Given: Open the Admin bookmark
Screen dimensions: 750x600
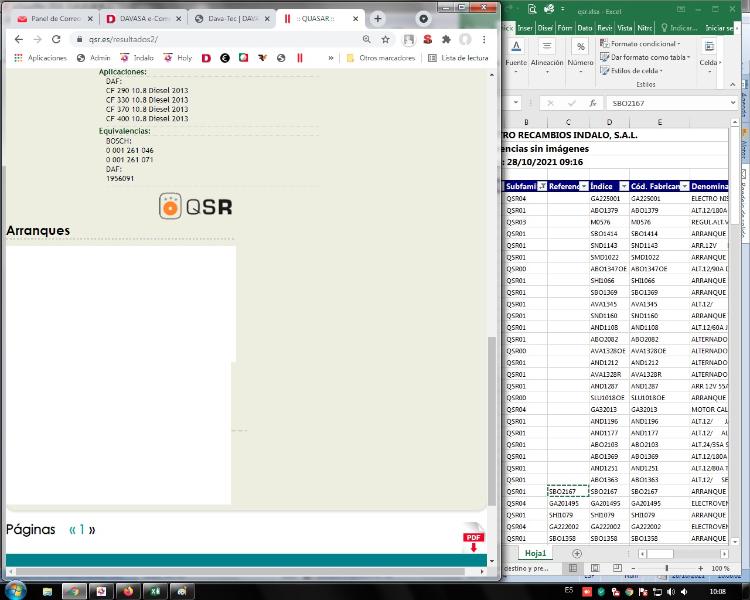Looking at the screenshot, I should pos(94,58).
